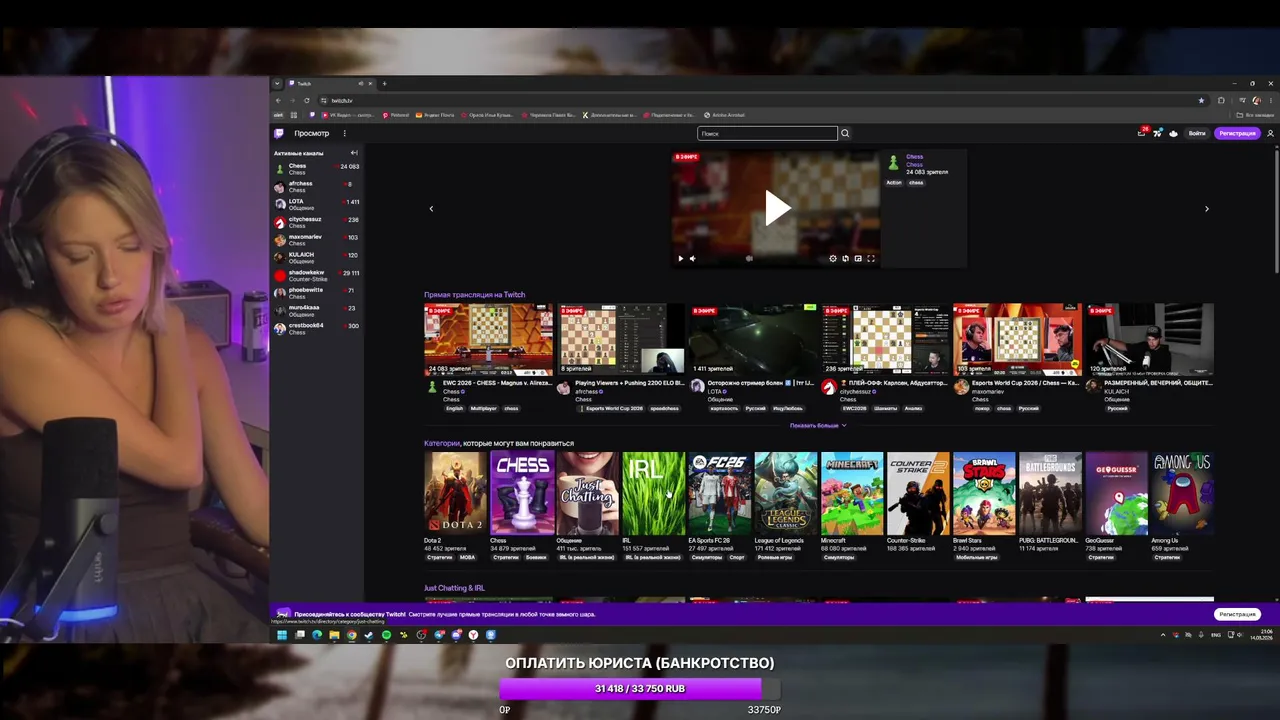This screenshot has height=720, width=1280.
Task: Open the Brawl Stars category cover
Action: 984,493
